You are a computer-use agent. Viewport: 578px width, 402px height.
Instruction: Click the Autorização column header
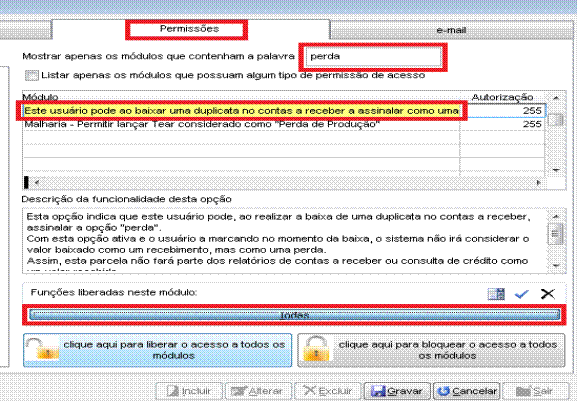pos(502,97)
